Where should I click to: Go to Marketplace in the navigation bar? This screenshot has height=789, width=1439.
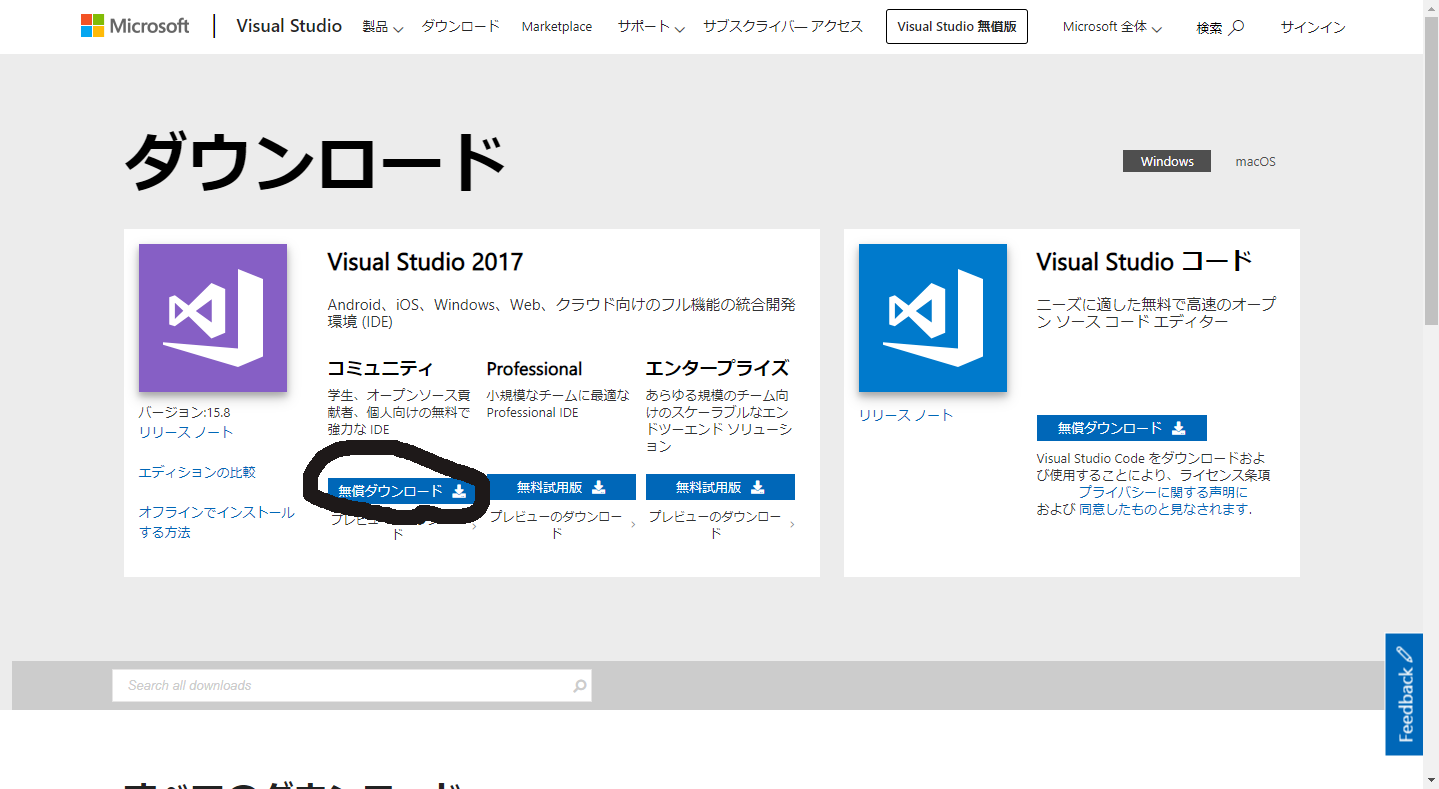(557, 27)
